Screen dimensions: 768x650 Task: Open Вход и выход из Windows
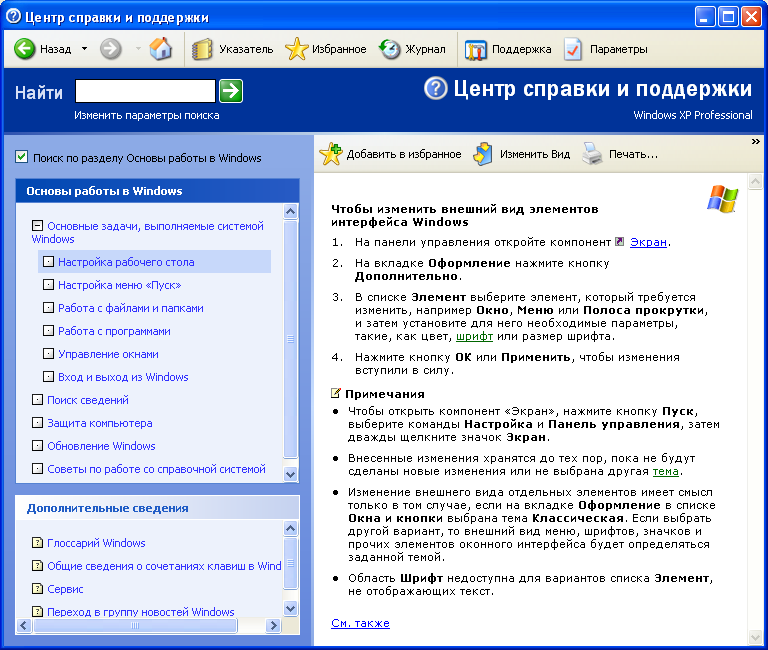tap(123, 377)
